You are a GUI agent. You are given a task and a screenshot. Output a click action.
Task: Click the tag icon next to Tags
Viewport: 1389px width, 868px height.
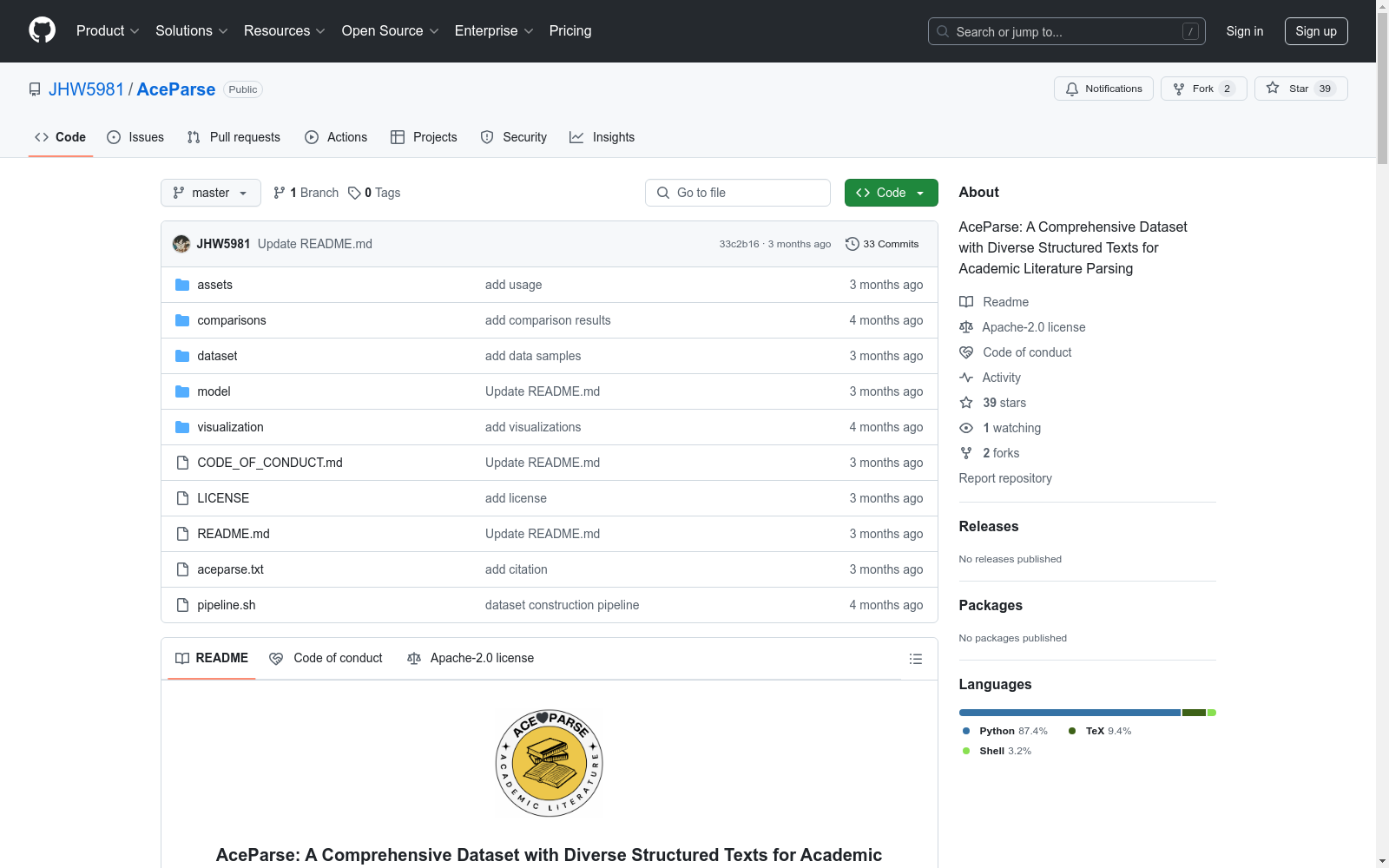(354, 193)
